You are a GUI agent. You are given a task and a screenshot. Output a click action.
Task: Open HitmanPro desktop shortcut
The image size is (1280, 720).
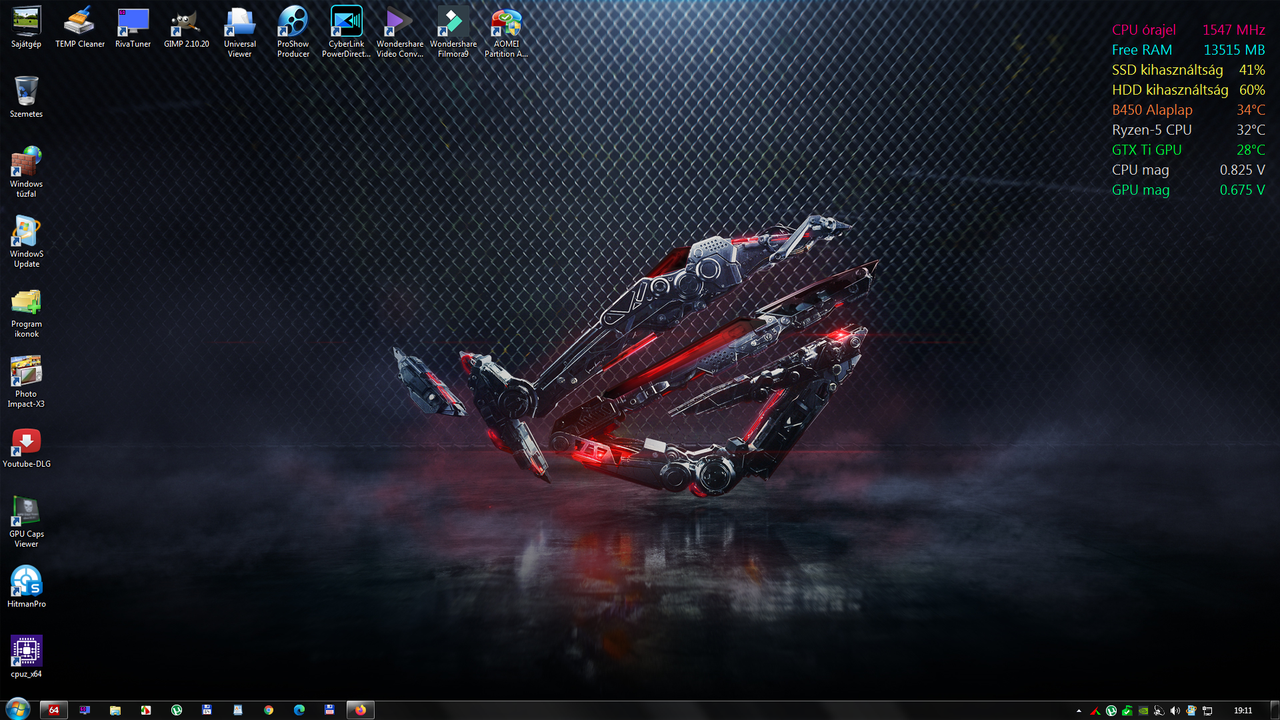pos(26,587)
